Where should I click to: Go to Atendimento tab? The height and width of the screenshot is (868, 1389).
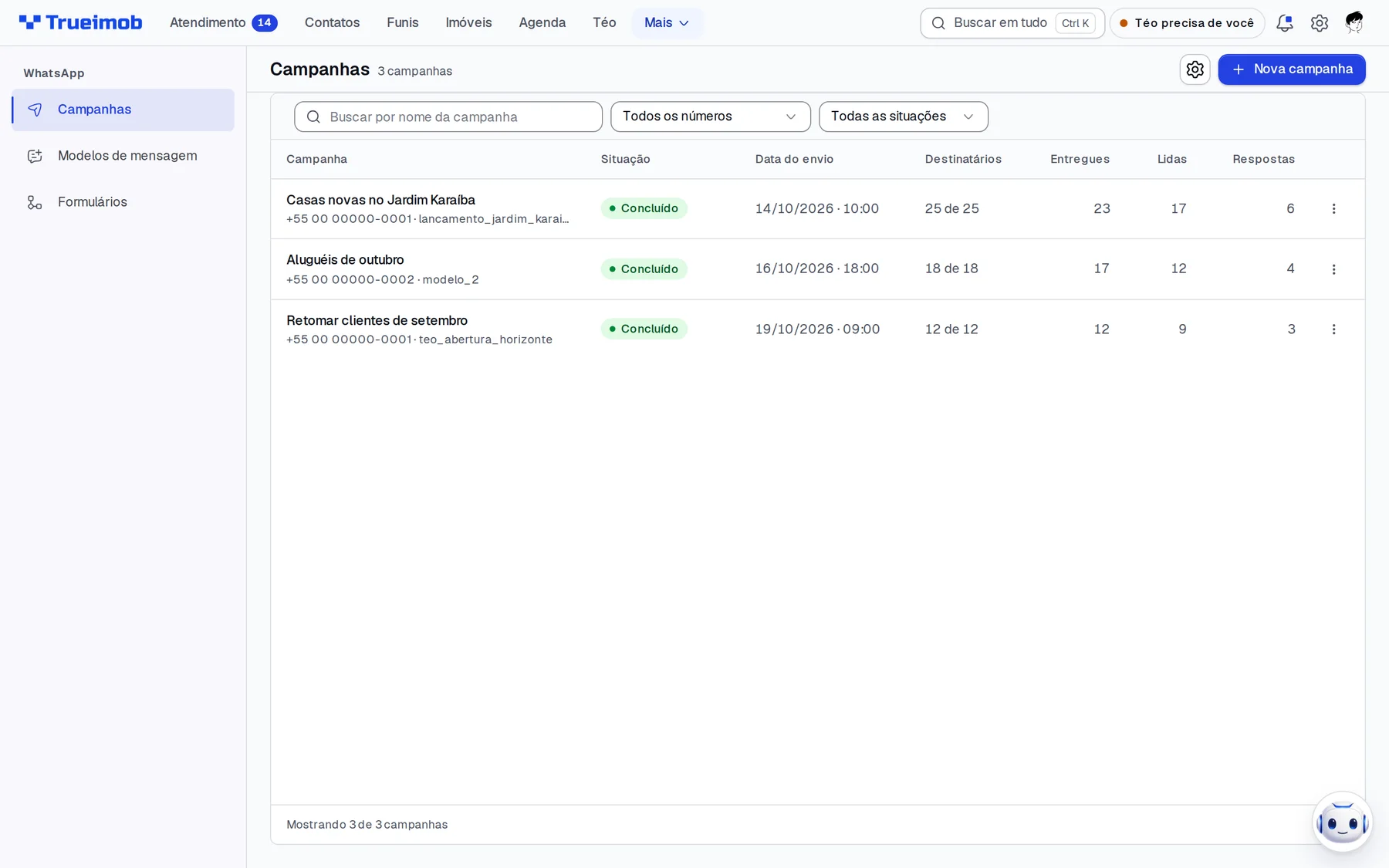223,22
